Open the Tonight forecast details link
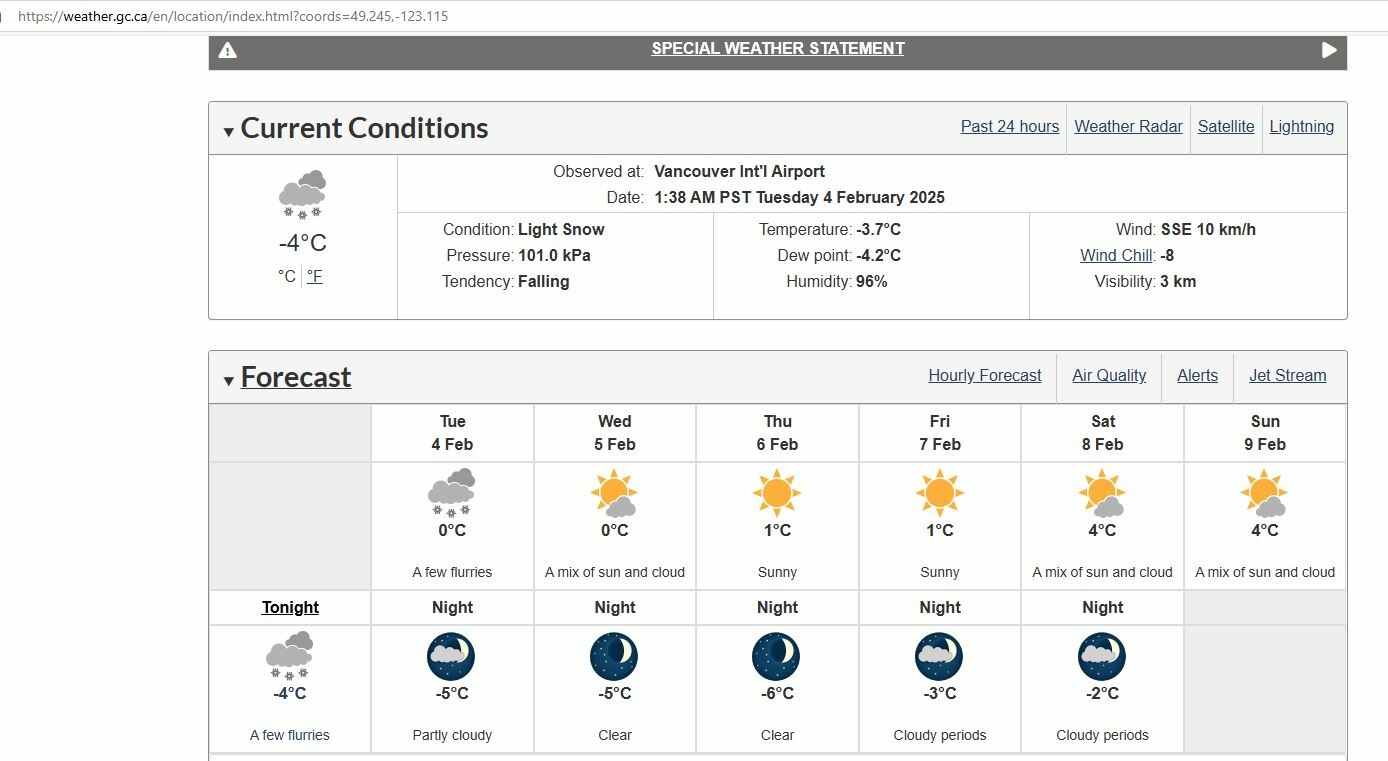Viewport: 1388px width, 761px height. [x=290, y=607]
